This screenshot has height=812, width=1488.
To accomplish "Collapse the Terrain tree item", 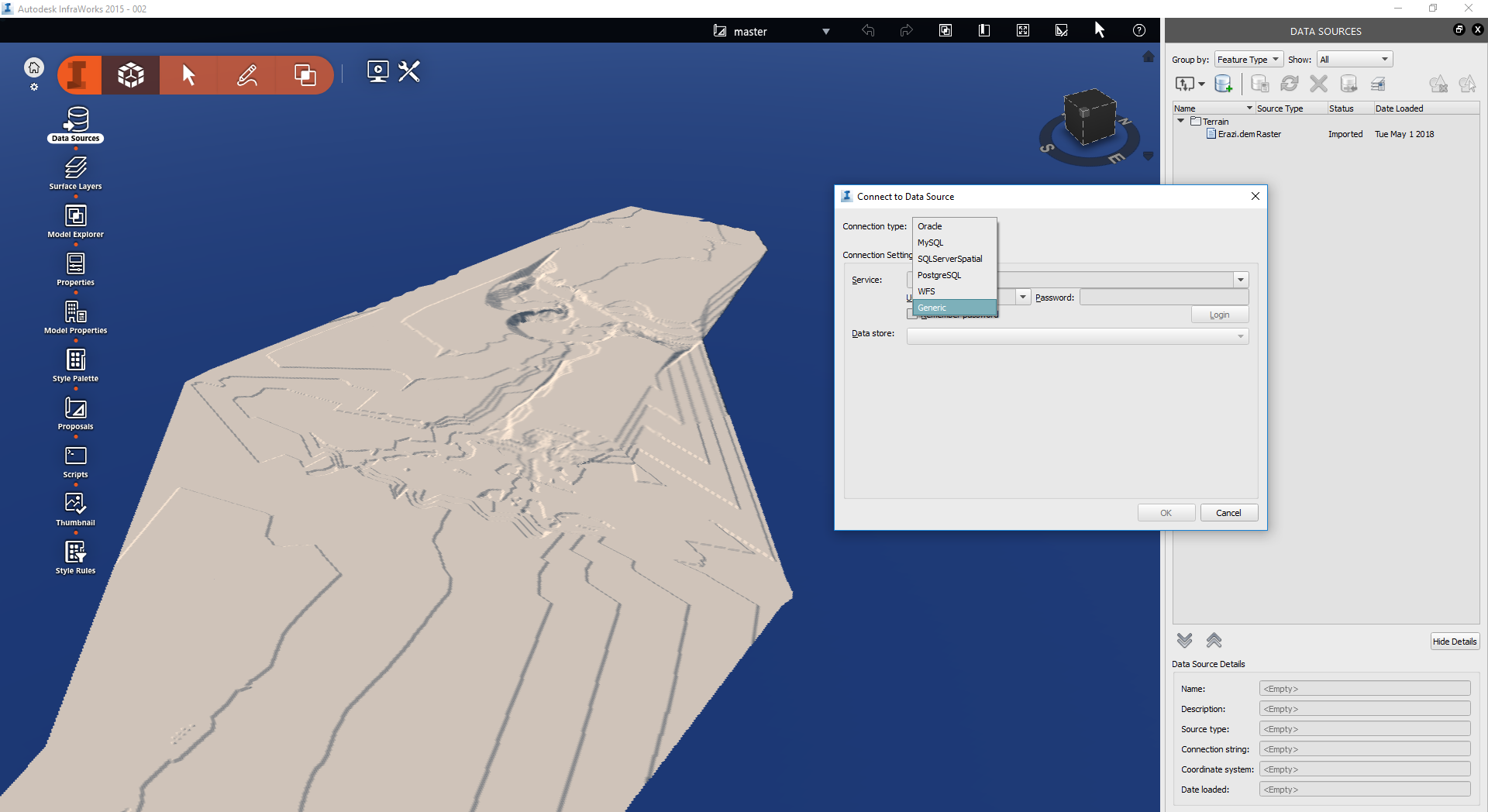I will [x=1180, y=121].
